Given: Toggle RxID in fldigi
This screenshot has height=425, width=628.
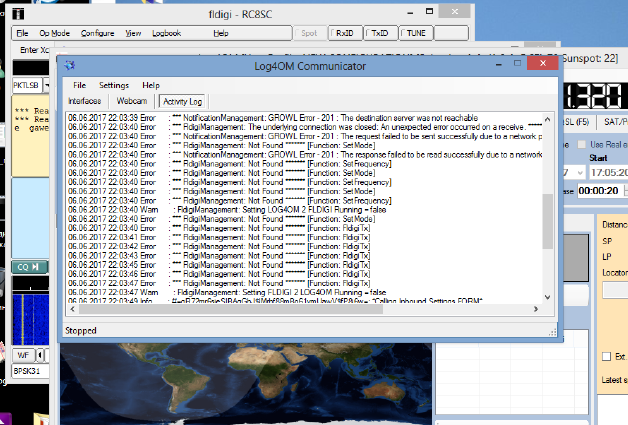Looking at the screenshot, I should [345, 33].
